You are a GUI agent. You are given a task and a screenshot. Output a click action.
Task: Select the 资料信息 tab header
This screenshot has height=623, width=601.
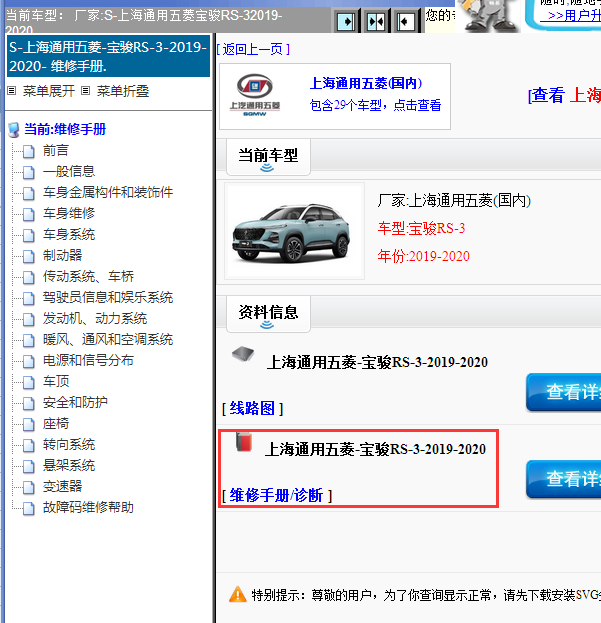268,313
